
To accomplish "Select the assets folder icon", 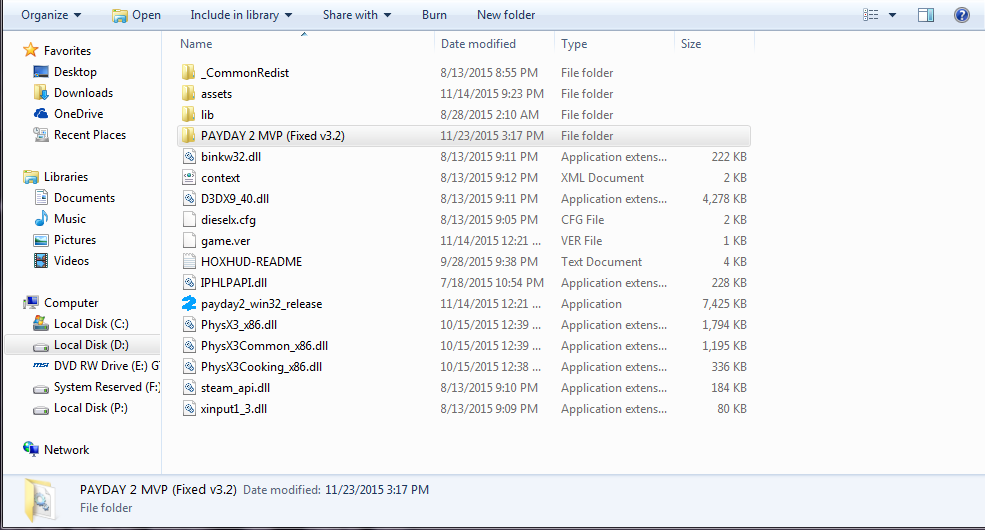I will point(188,94).
